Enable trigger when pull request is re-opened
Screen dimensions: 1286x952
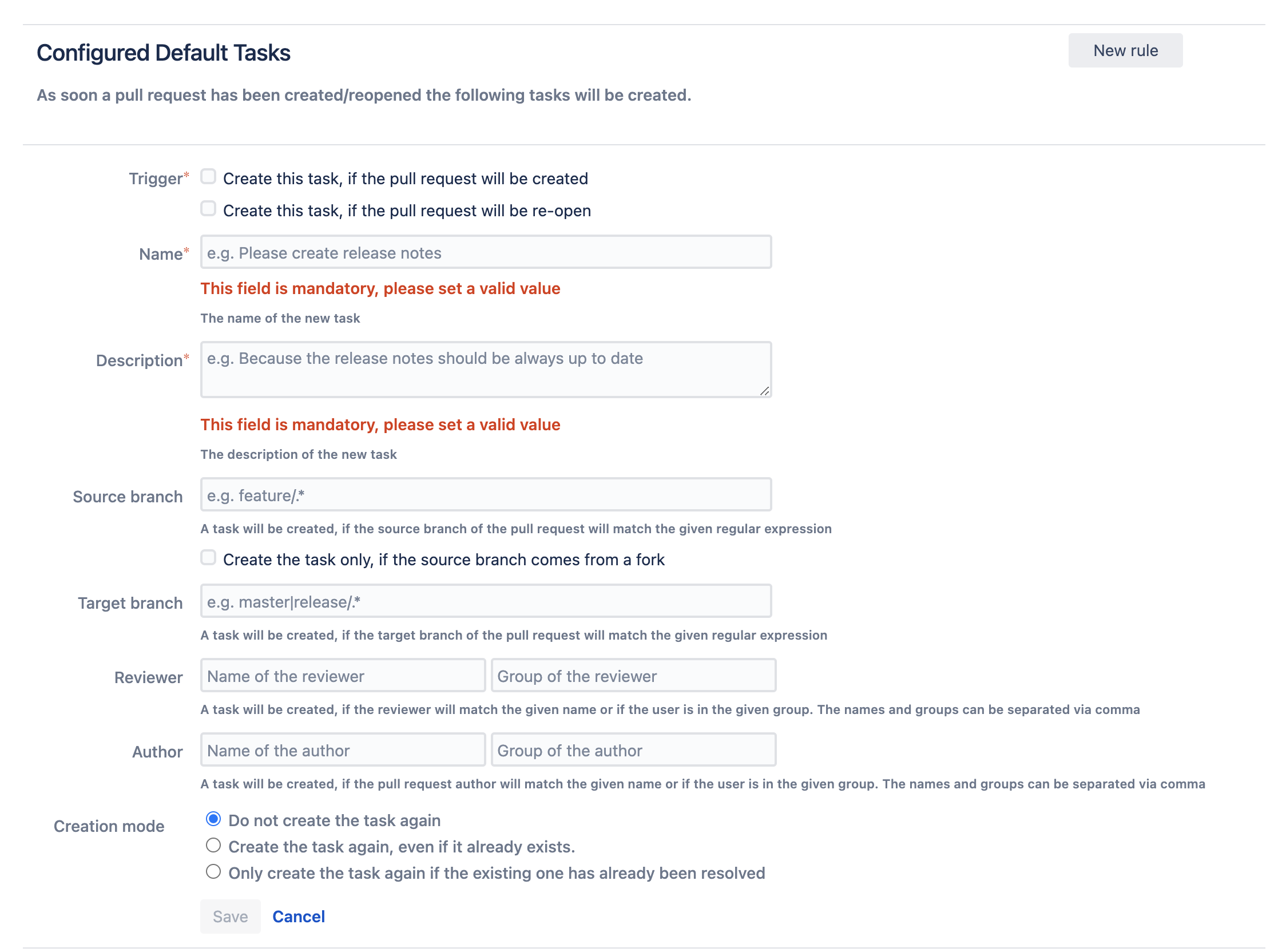click(208, 209)
